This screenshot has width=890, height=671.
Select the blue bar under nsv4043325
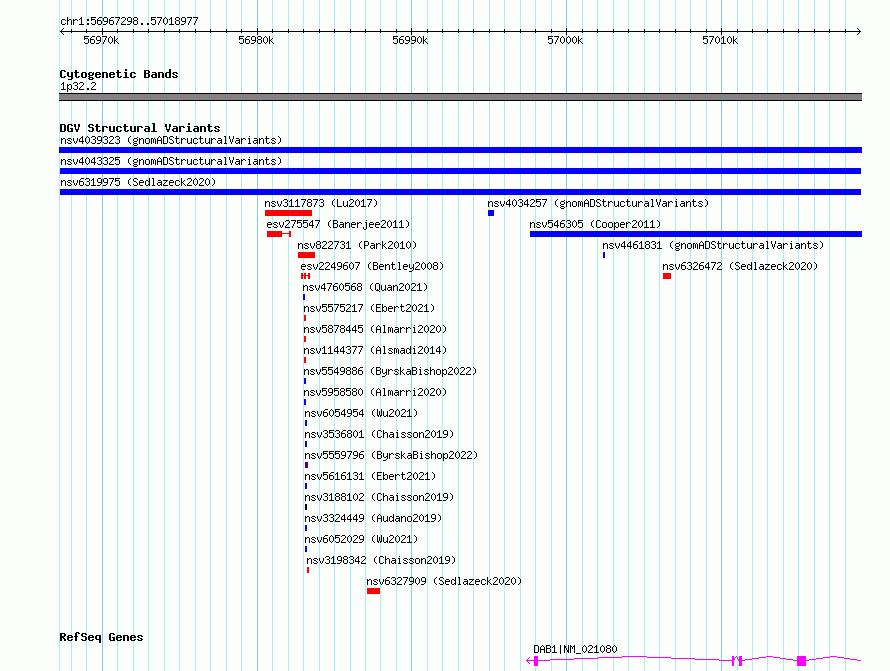click(460, 171)
